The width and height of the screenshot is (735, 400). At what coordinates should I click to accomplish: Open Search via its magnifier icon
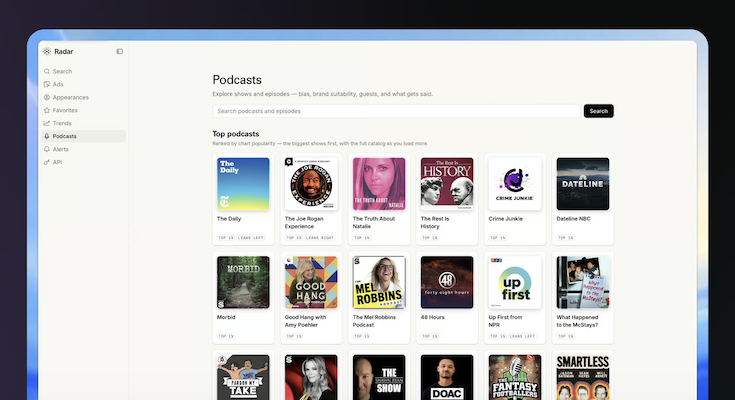click(x=47, y=71)
